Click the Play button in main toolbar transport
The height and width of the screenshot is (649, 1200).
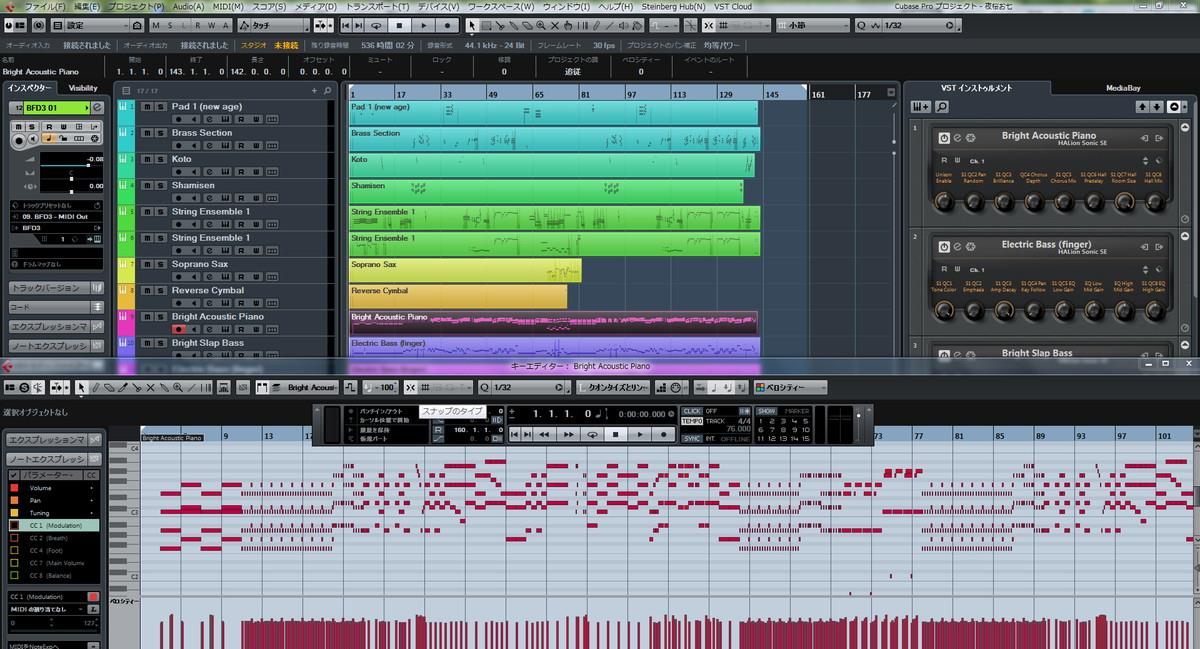click(x=424, y=24)
